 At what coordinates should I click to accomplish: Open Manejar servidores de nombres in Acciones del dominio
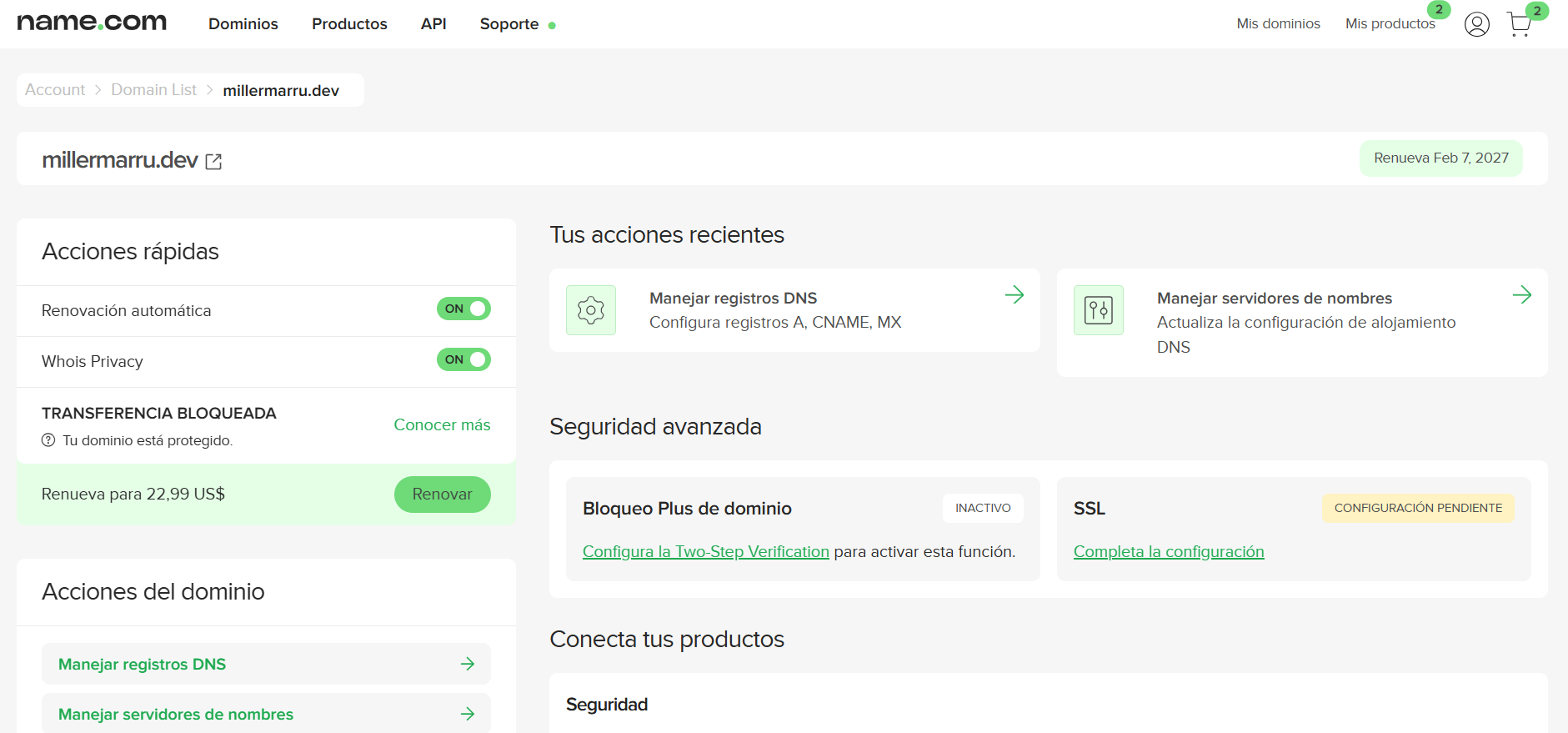click(266, 713)
